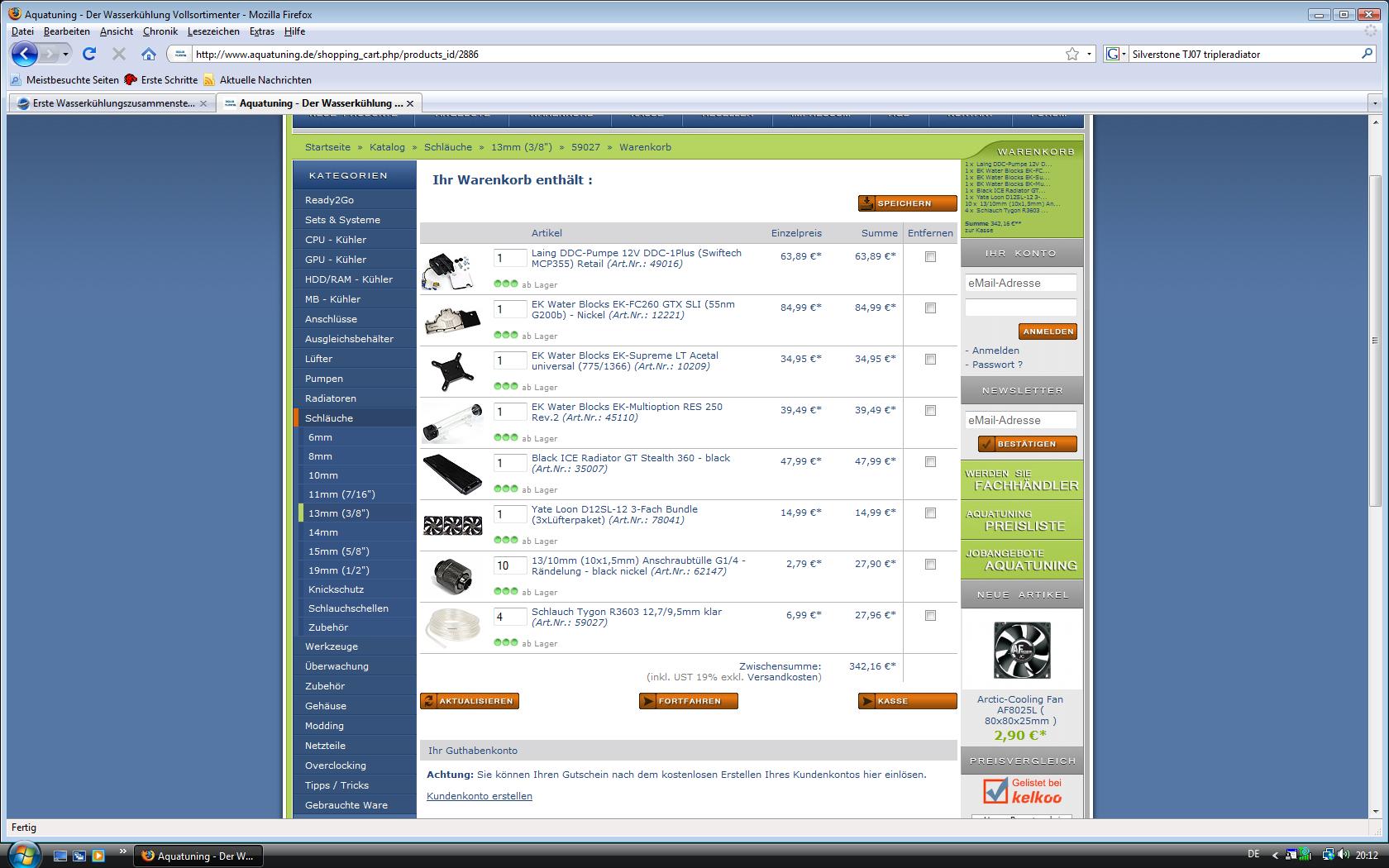Click the Passwort ? link

(997, 365)
